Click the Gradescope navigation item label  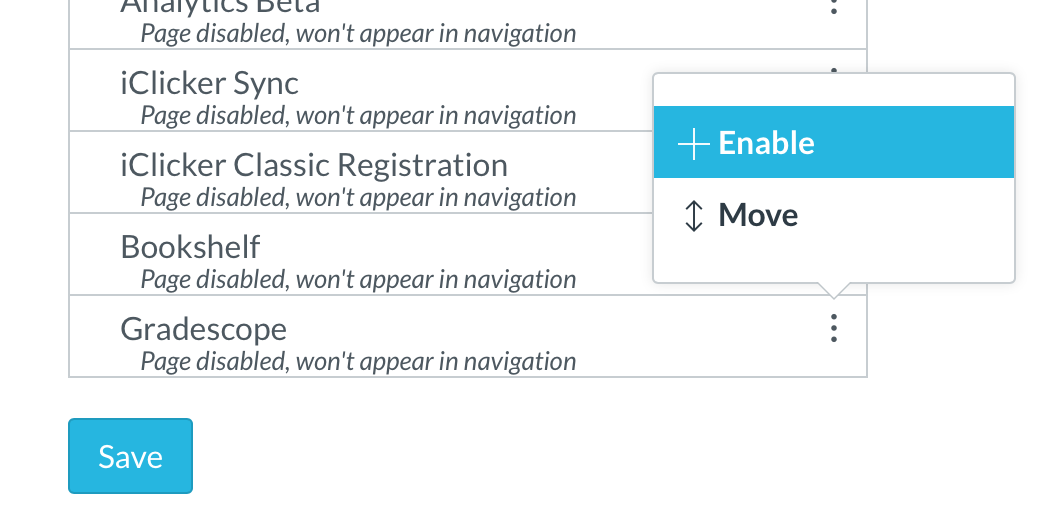click(203, 328)
